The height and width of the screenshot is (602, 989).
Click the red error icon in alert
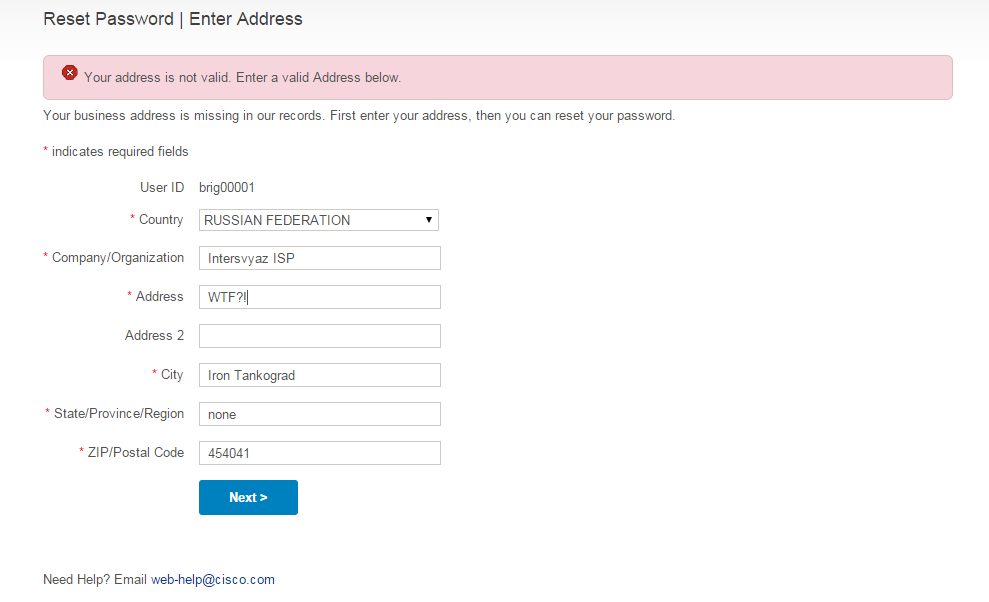[70, 73]
